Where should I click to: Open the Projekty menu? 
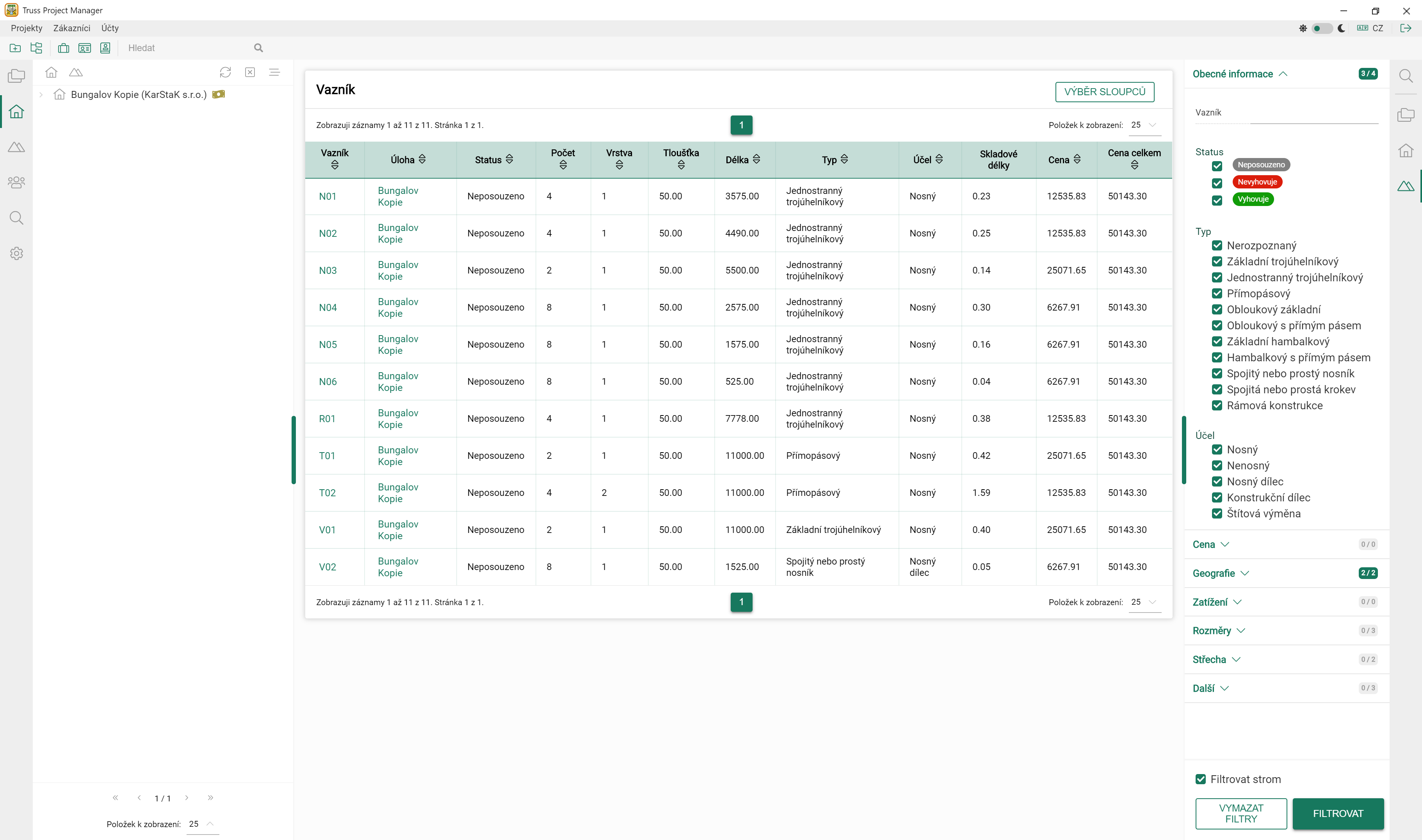tap(27, 28)
